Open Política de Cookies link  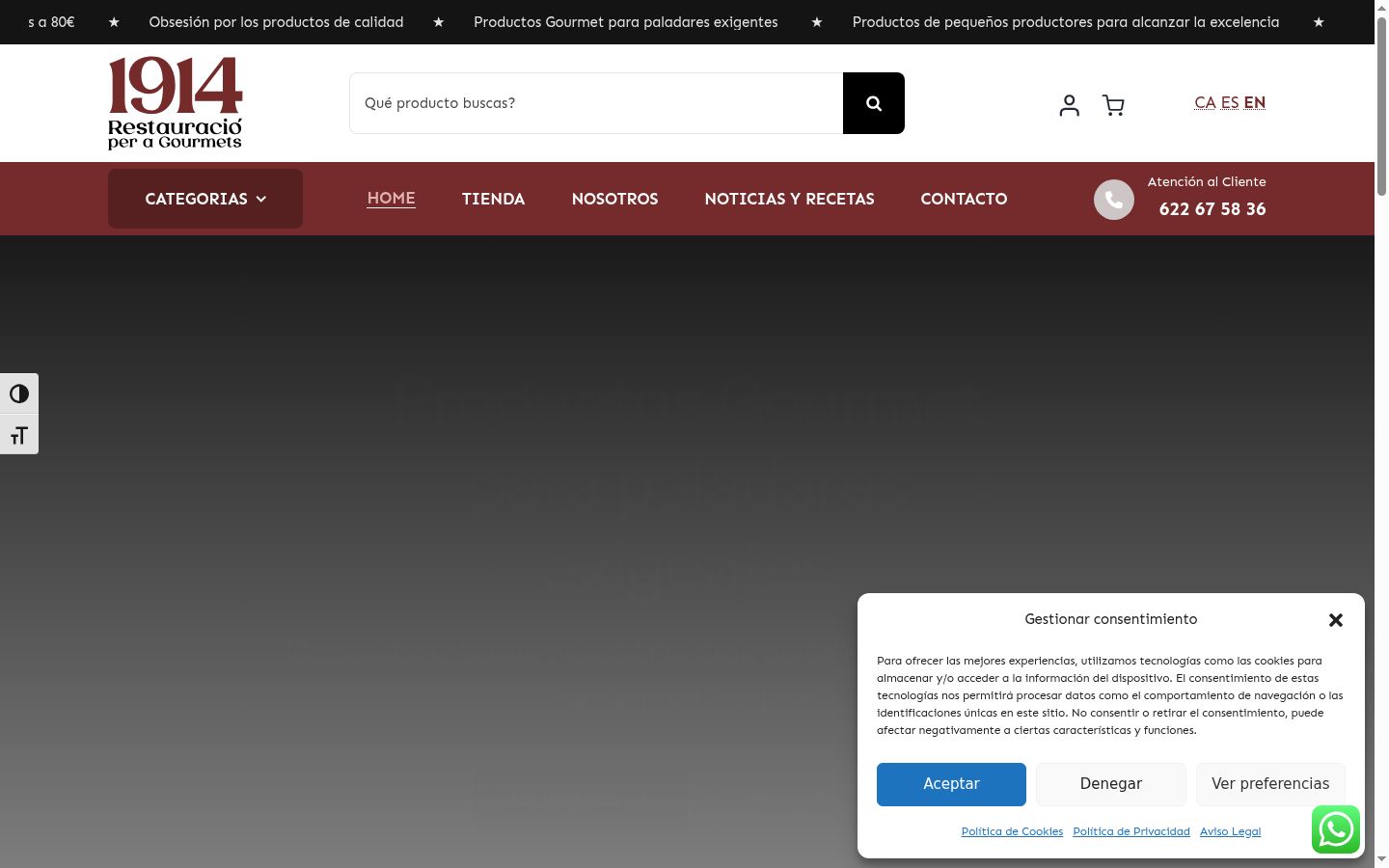click(1012, 831)
